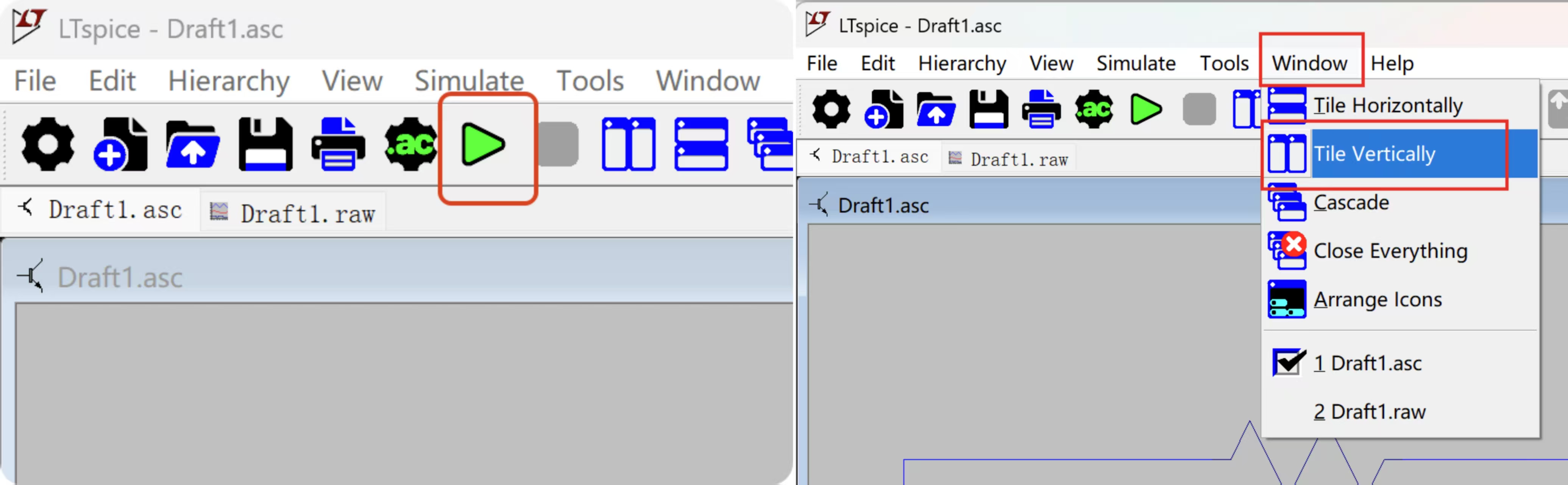Open the Help menu in right window

coord(1392,64)
